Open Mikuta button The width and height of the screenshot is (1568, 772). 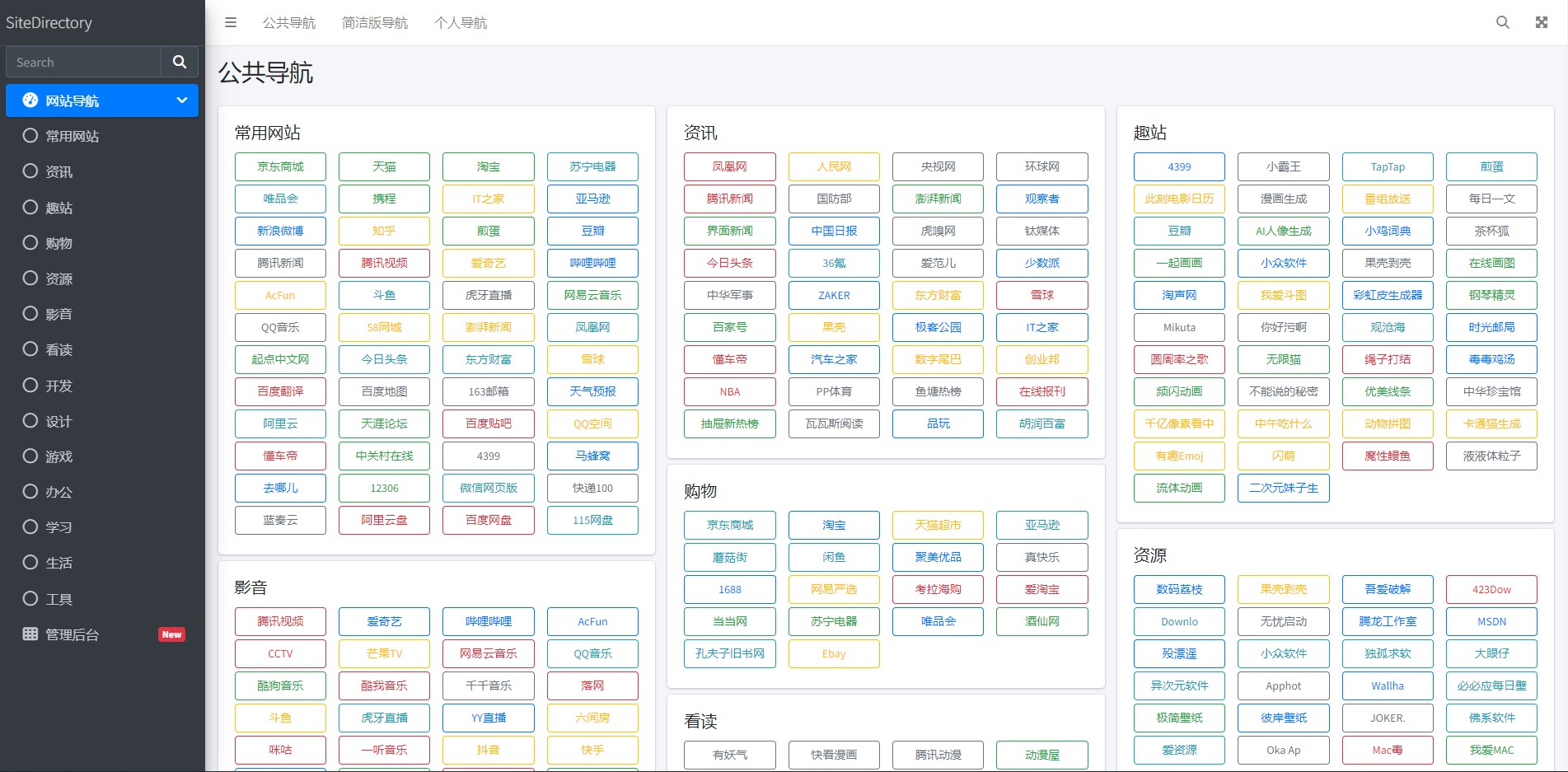pos(1179,327)
